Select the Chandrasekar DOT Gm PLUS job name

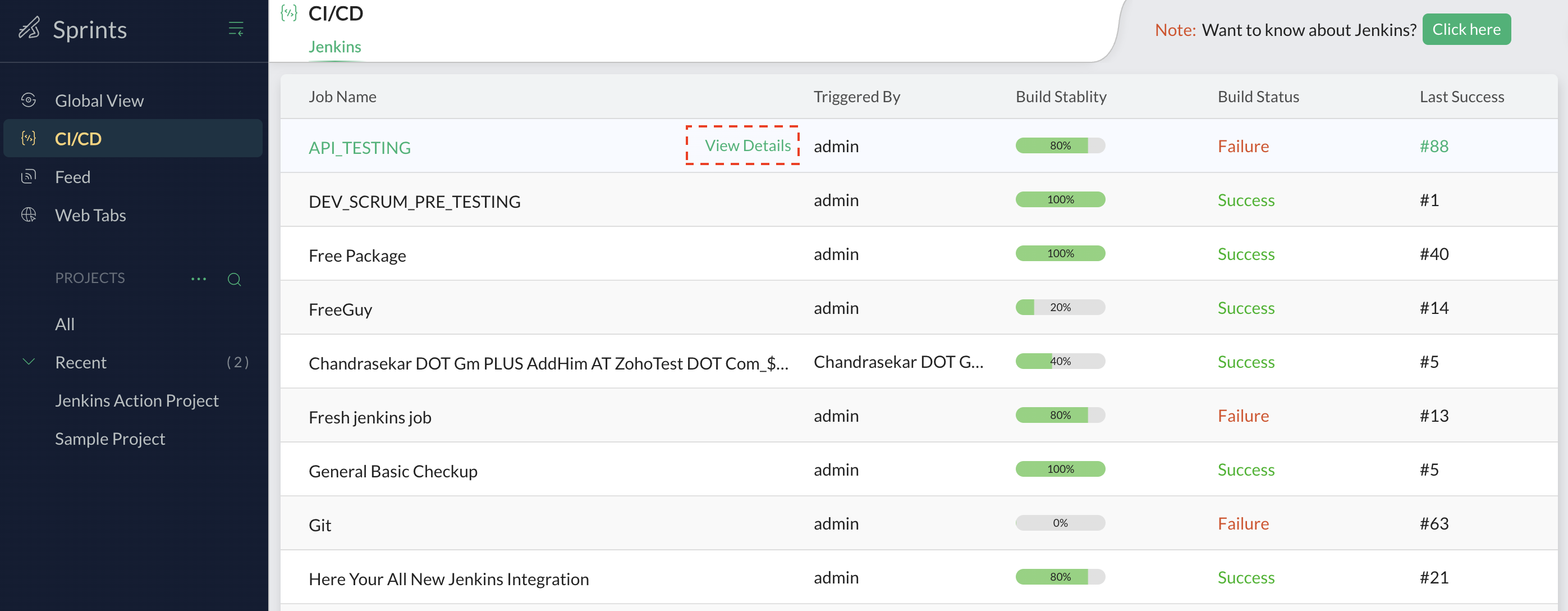(x=548, y=363)
